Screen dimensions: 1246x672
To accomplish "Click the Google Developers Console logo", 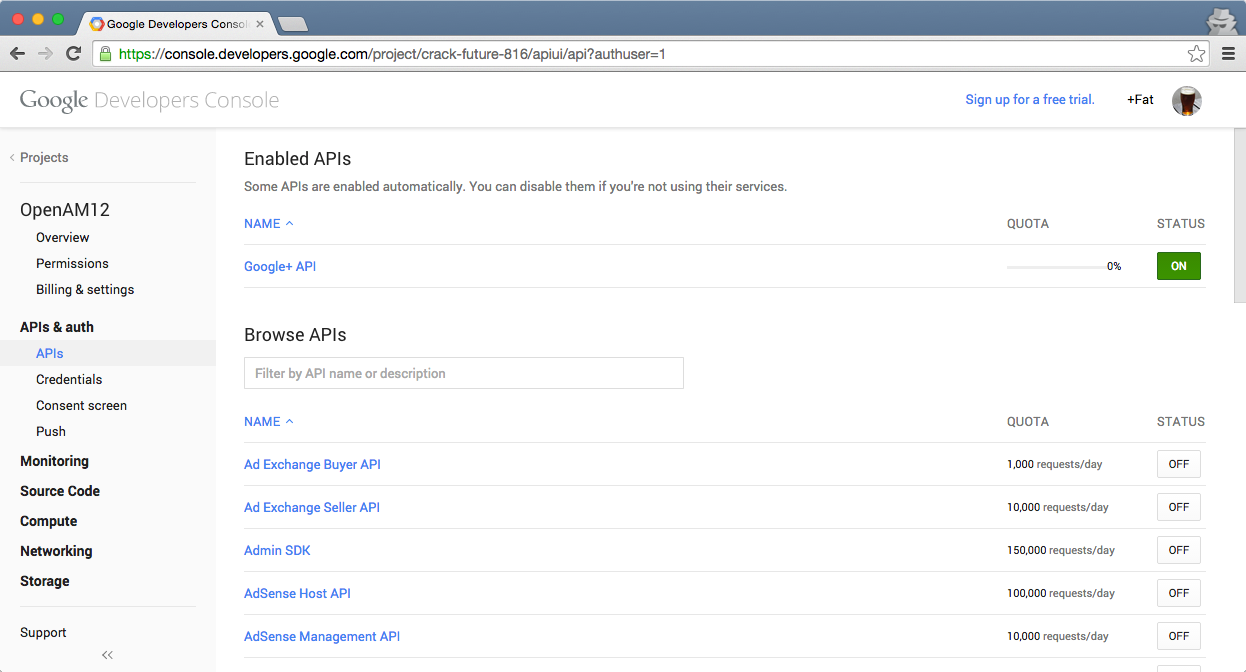I will coord(149,100).
